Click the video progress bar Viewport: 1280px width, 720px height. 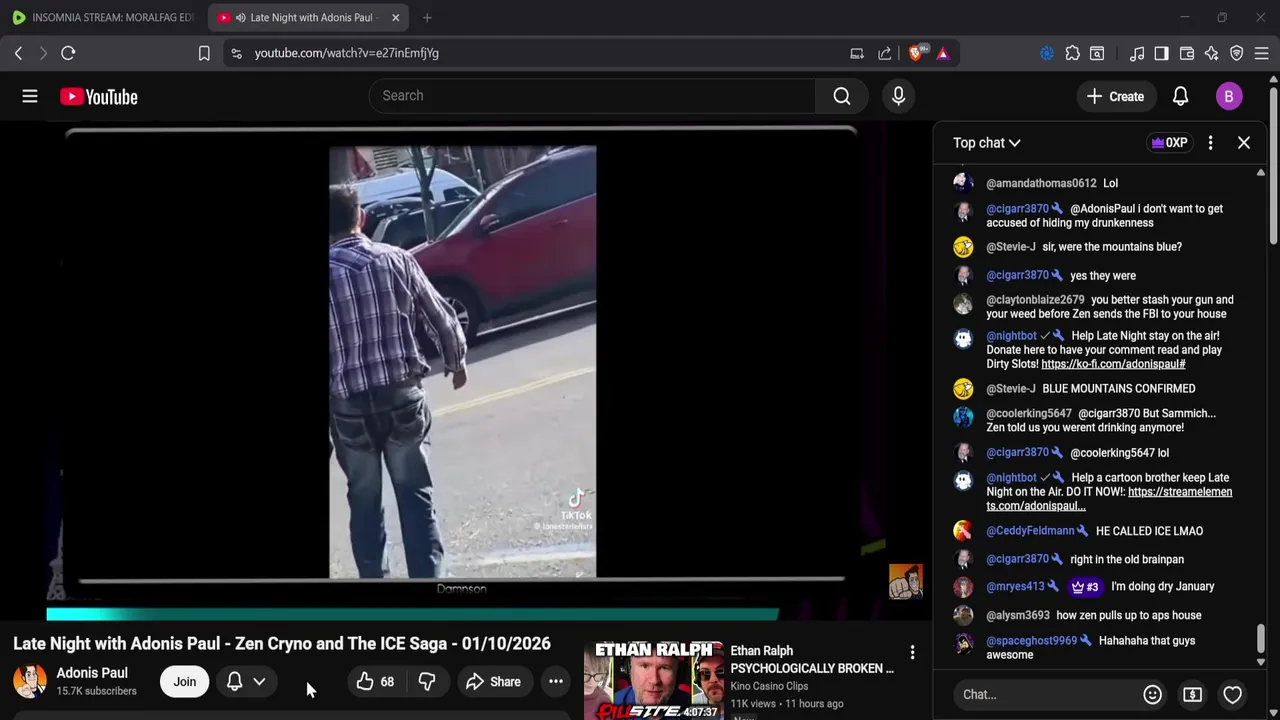pyautogui.click(x=412, y=614)
